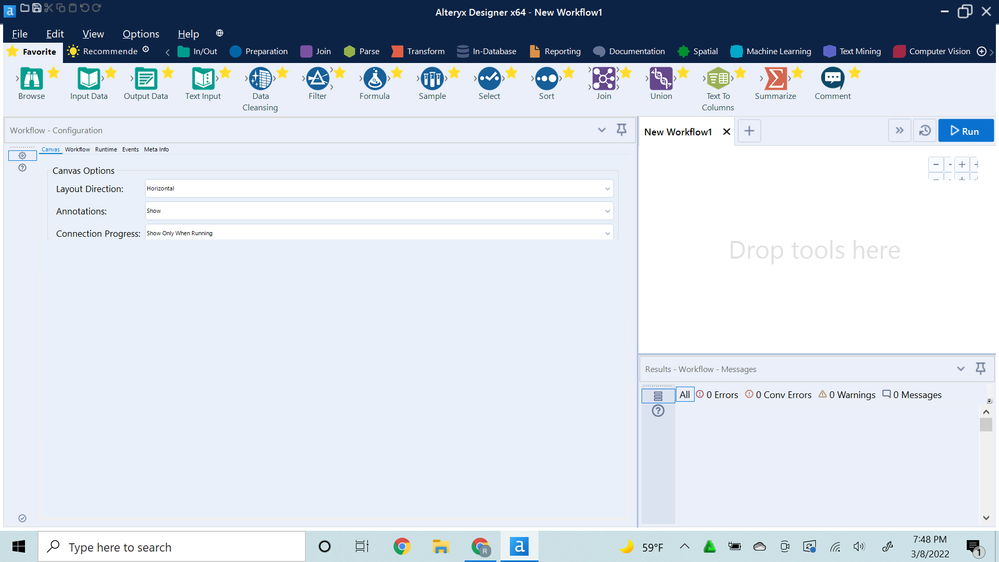
Task: Select the Browse tool icon
Action: tap(31, 78)
